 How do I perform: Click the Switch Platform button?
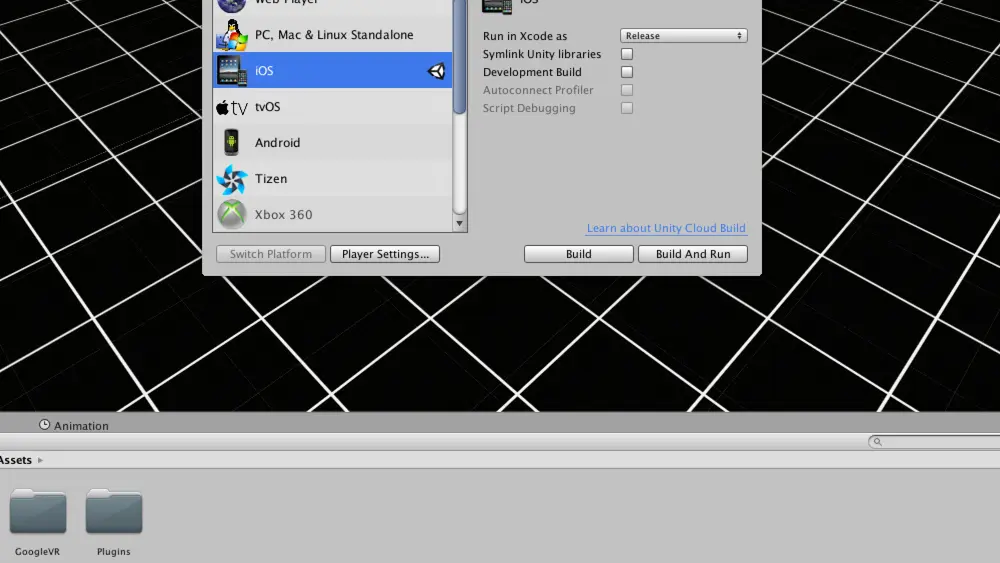(271, 254)
